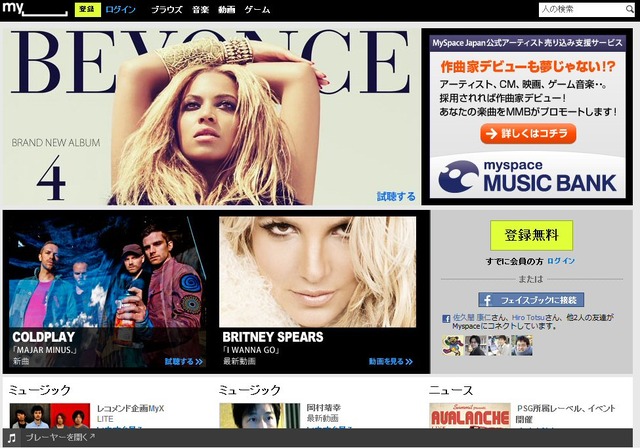Click the ログイン link in top navigation
Image resolution: width=640 pixels, height=448 pixels.
[121, 10]
